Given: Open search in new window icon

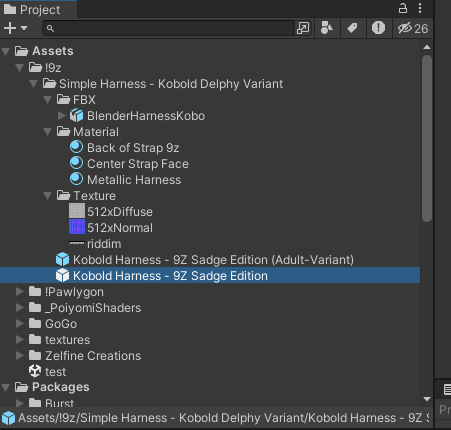Looking at the screenshot, I should pyautogui.click(x=303, y=28).
